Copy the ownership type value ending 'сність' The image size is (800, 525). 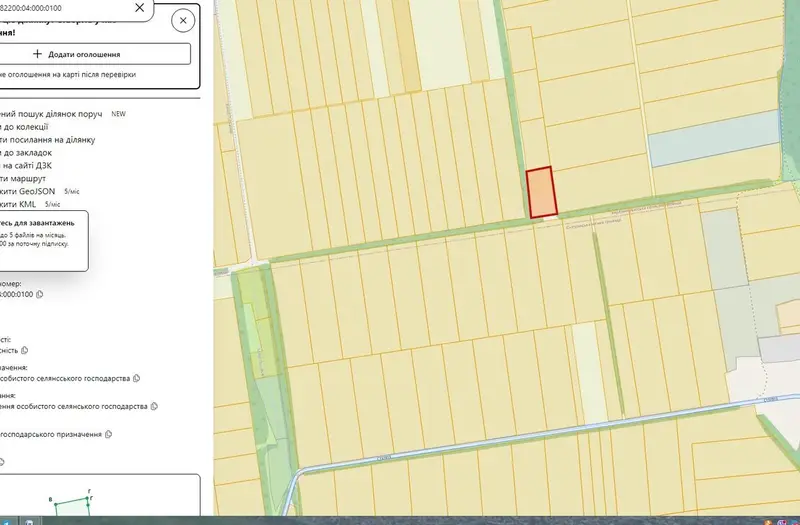24,351
